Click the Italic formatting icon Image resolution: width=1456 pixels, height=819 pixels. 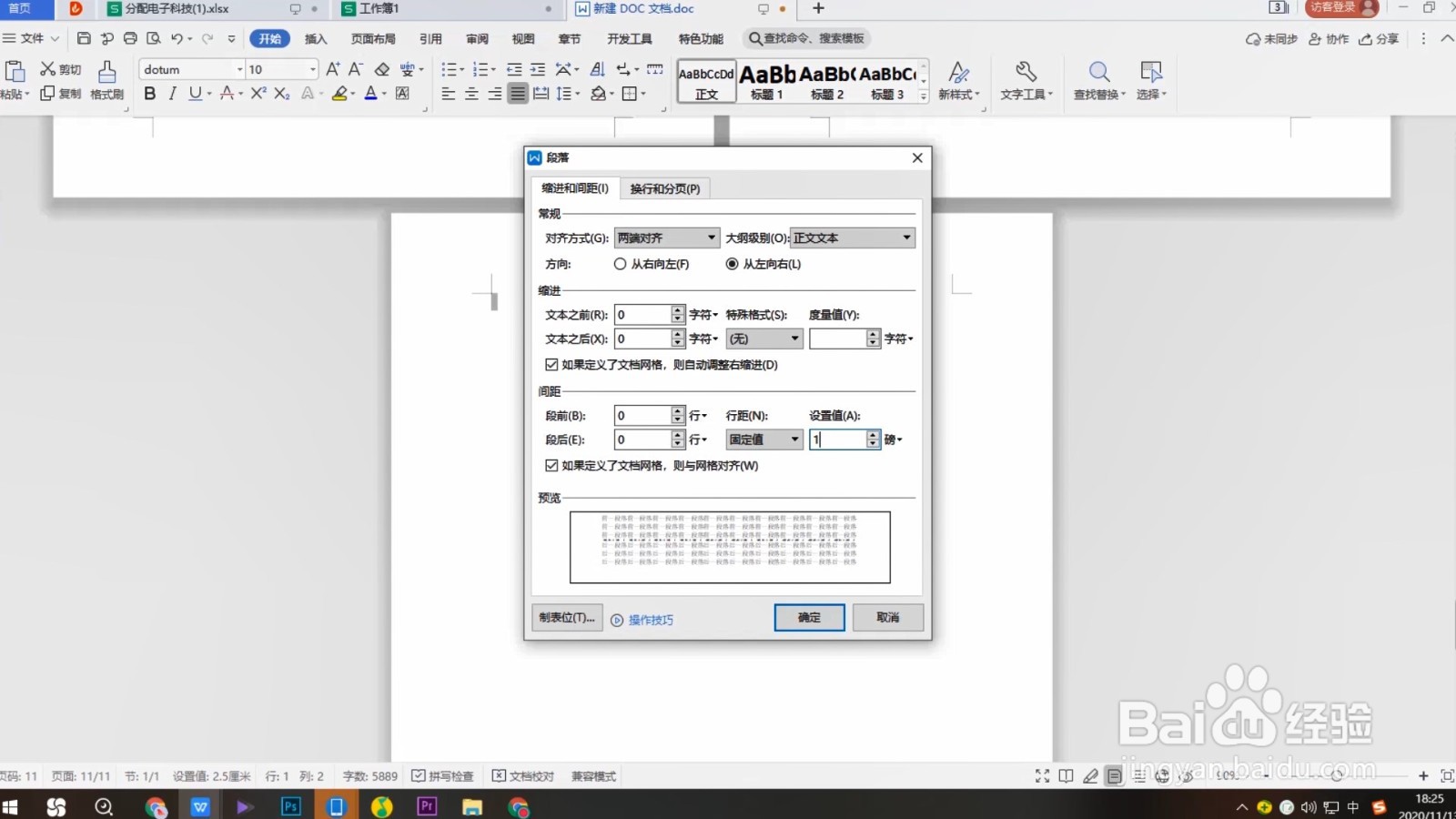click(172, 94)
